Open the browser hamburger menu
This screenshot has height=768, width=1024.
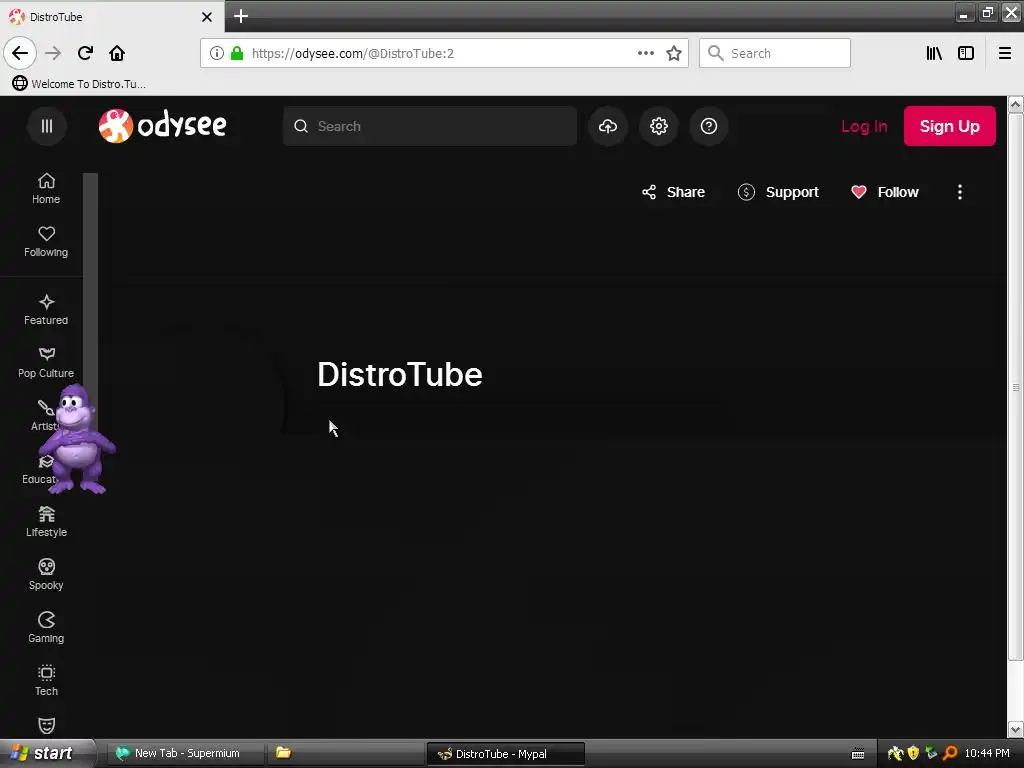(x=1004, y=53)
